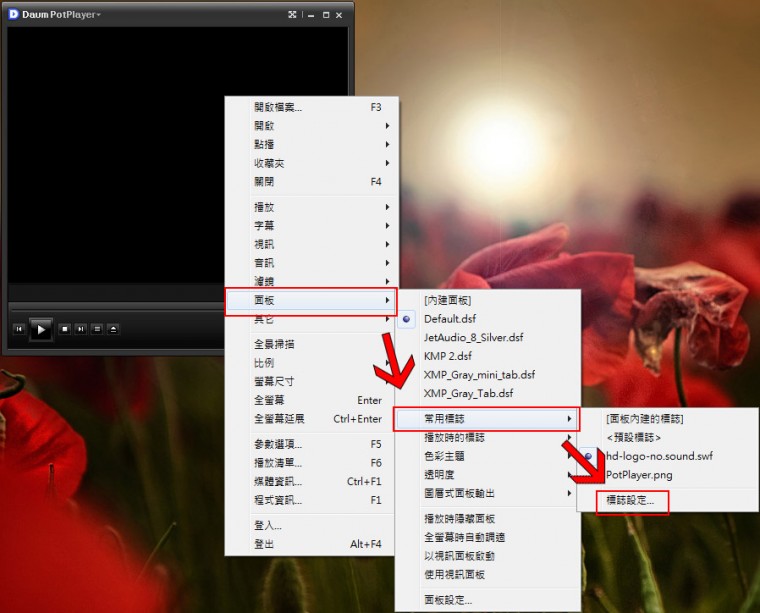Image resolution: width=760 pixels, height=613 pixels.
Task: Select PotPlayer.png logo
Action: [x=668, y=475]
